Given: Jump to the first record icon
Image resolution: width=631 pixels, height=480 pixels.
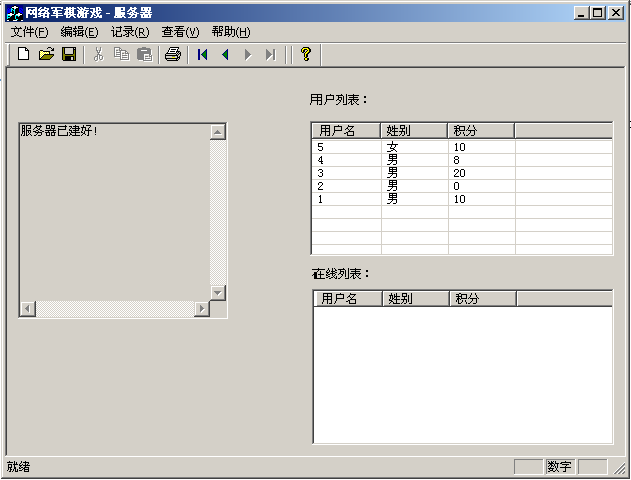Looking at the screenshot, I should pyautogui.click(x=202, y=54).
